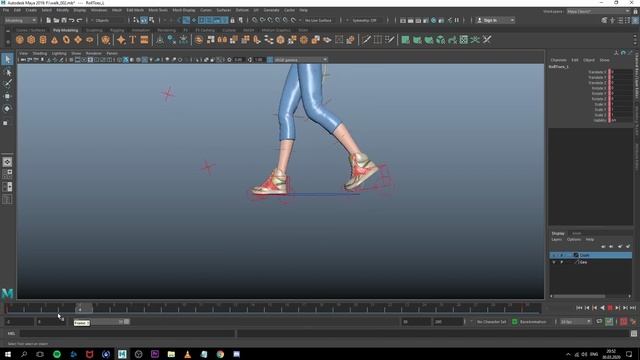Screen dimensions: 640x360
Task: Click the SVG shelf icon
Action: tap(144, 40)
